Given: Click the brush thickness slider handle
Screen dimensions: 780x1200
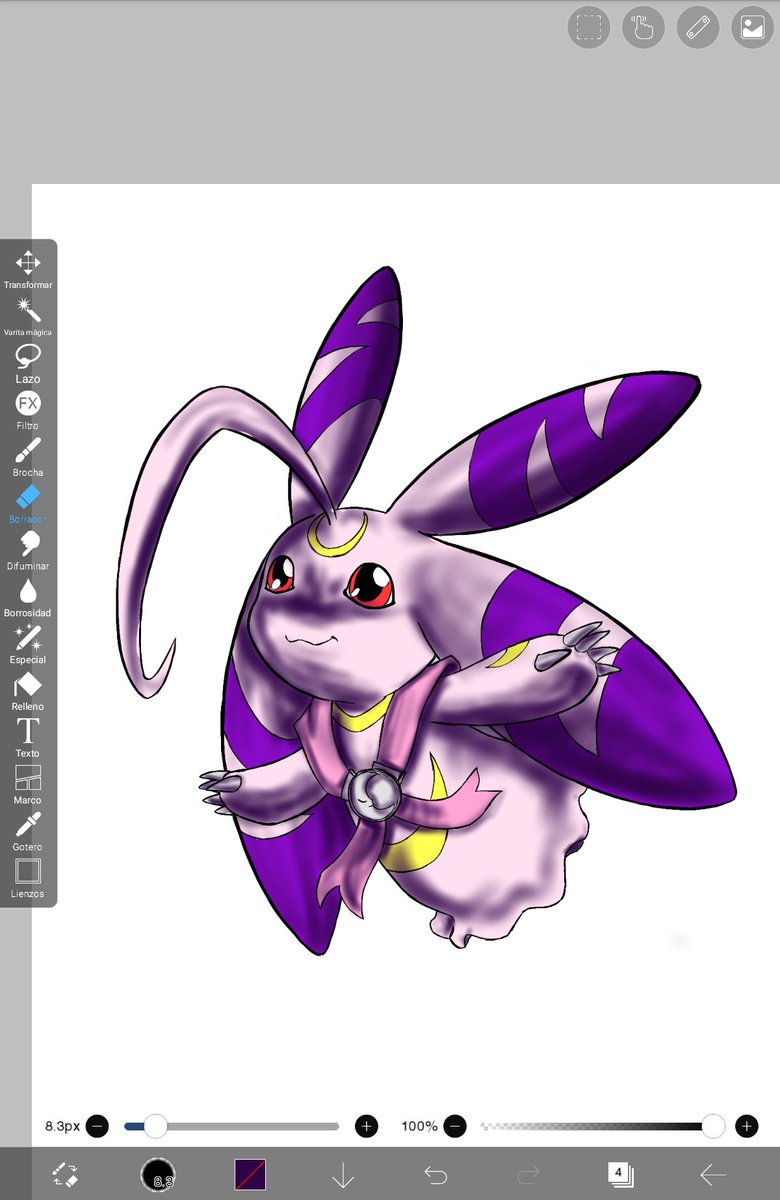Looking at the screenshot, I should [155, 1126].
